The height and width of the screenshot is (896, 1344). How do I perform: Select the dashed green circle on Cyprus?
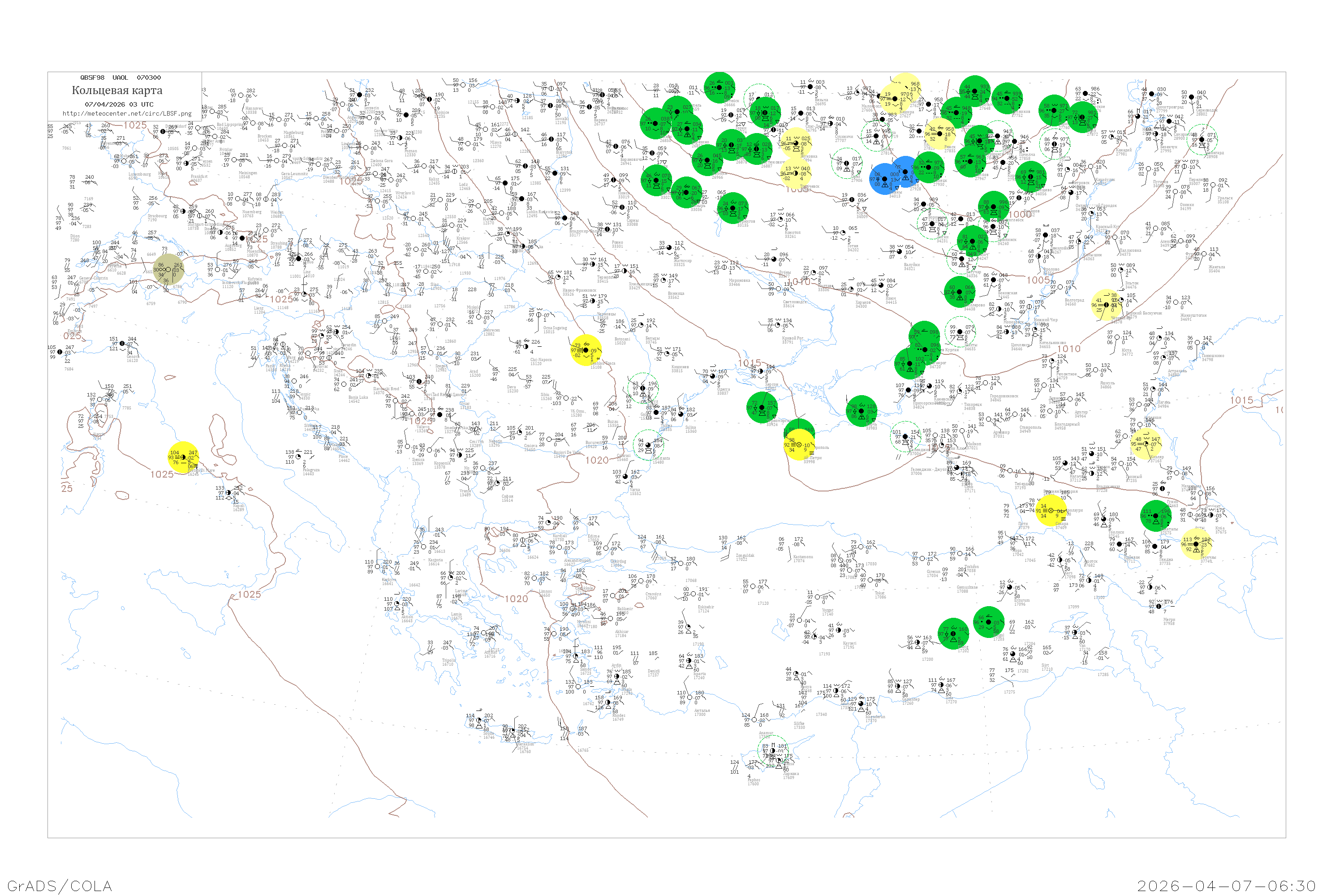point(773,751)
